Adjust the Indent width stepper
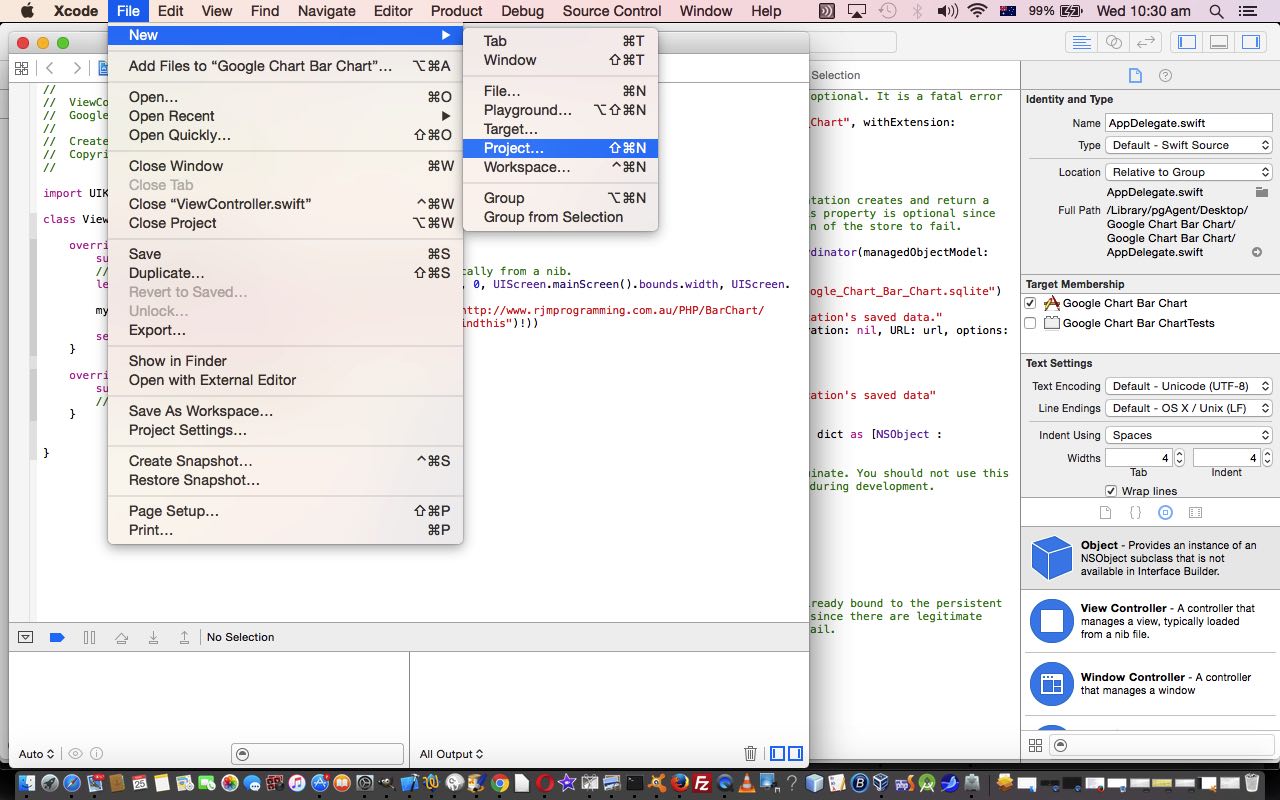 (x=1267, y=458)
